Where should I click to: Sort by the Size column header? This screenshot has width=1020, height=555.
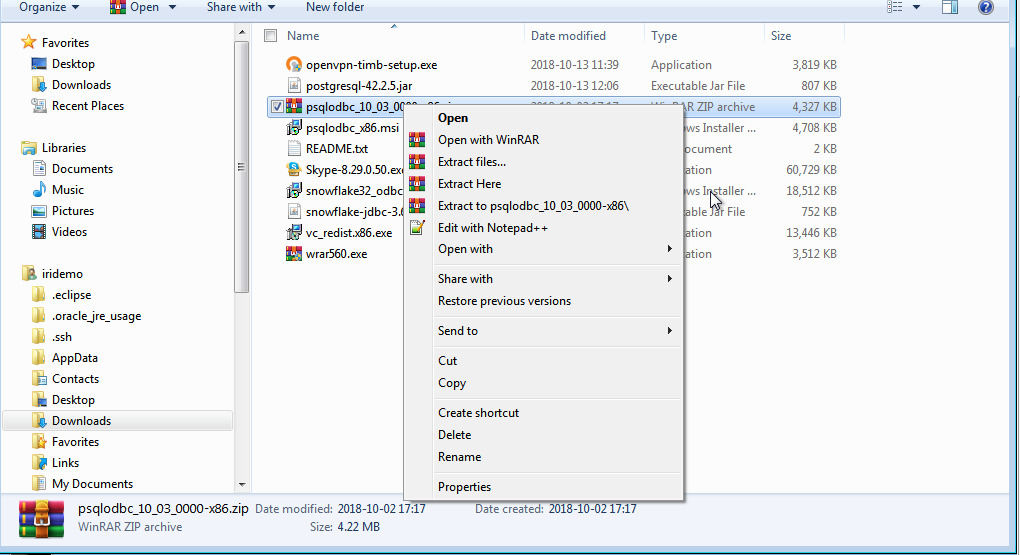(805, 36)
